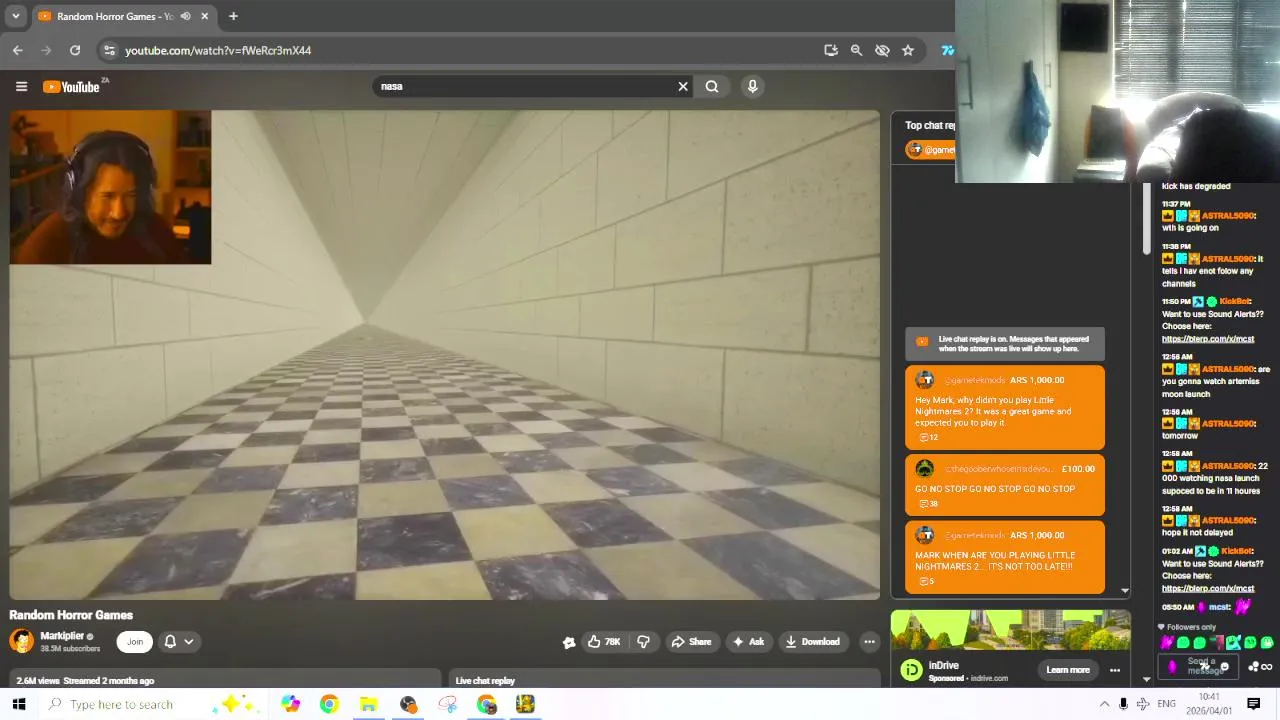Open the inDrive ad options menu
The height and width of the screenshot is (720, 1280).
[1115, 670]
